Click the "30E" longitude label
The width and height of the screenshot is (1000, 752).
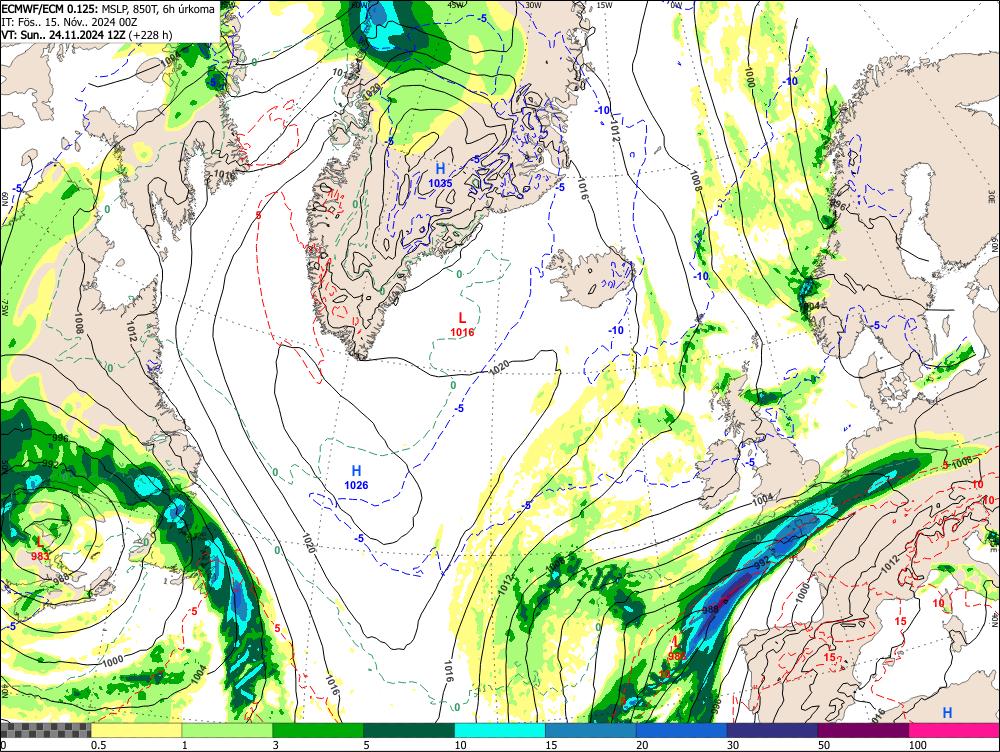(994, 195)
